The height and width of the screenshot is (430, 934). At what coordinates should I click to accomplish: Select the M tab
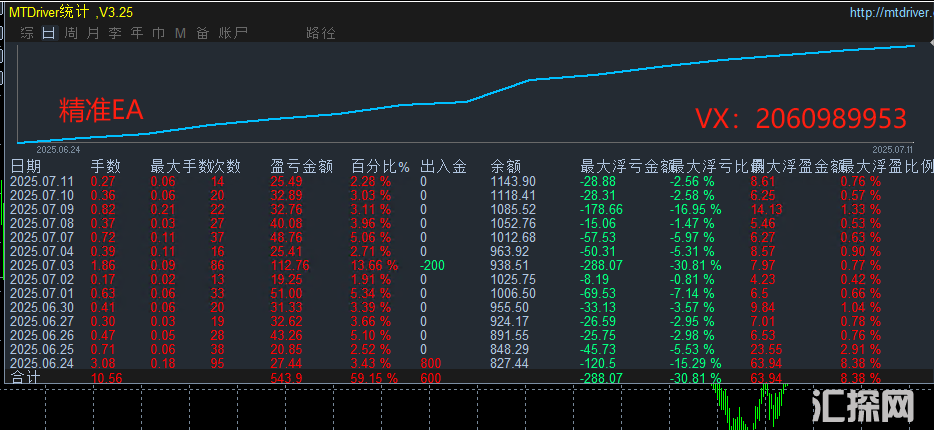pos(180,33)
